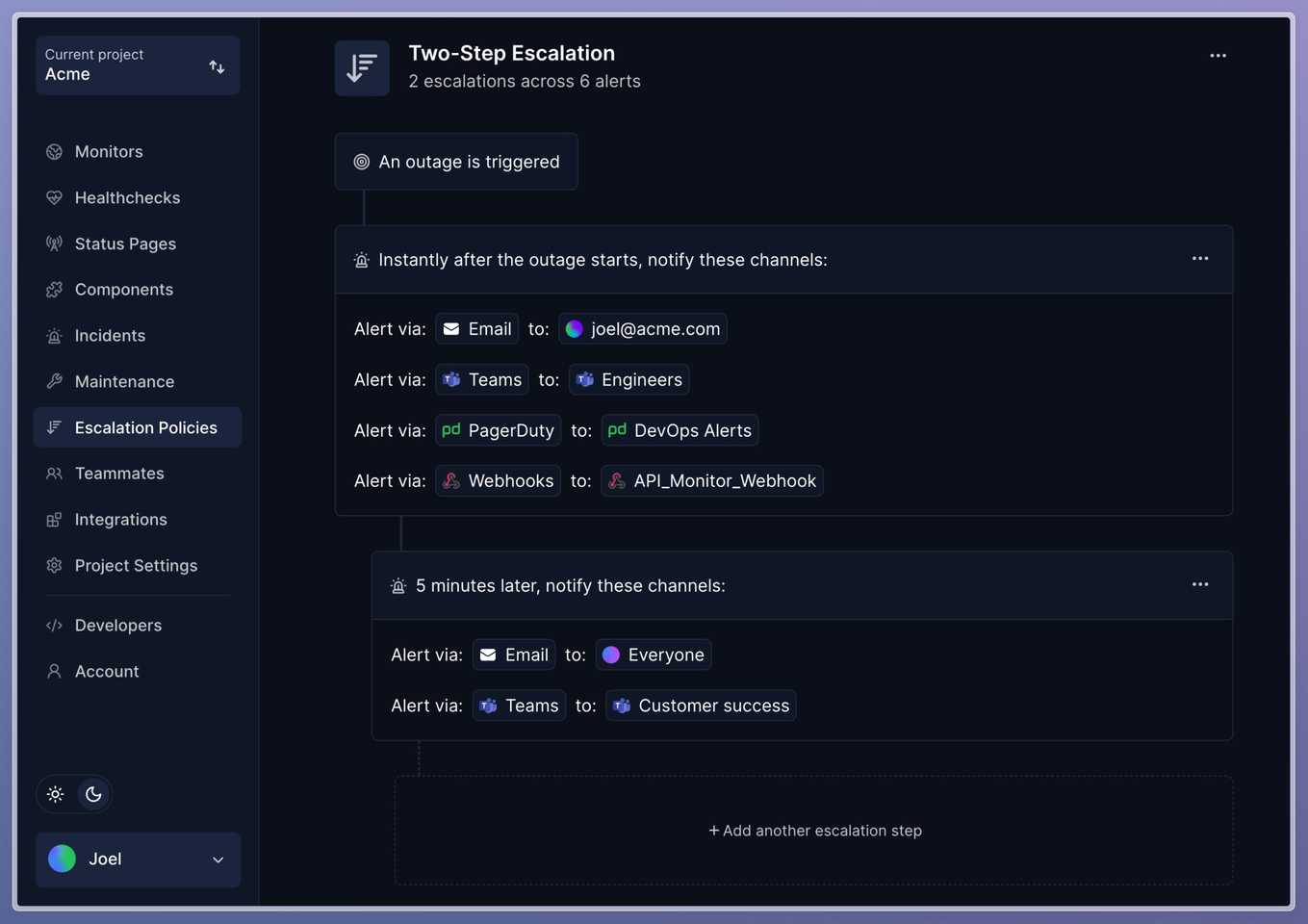
Task: Click the Email chip in the instant step
Action: coord(477,329)
